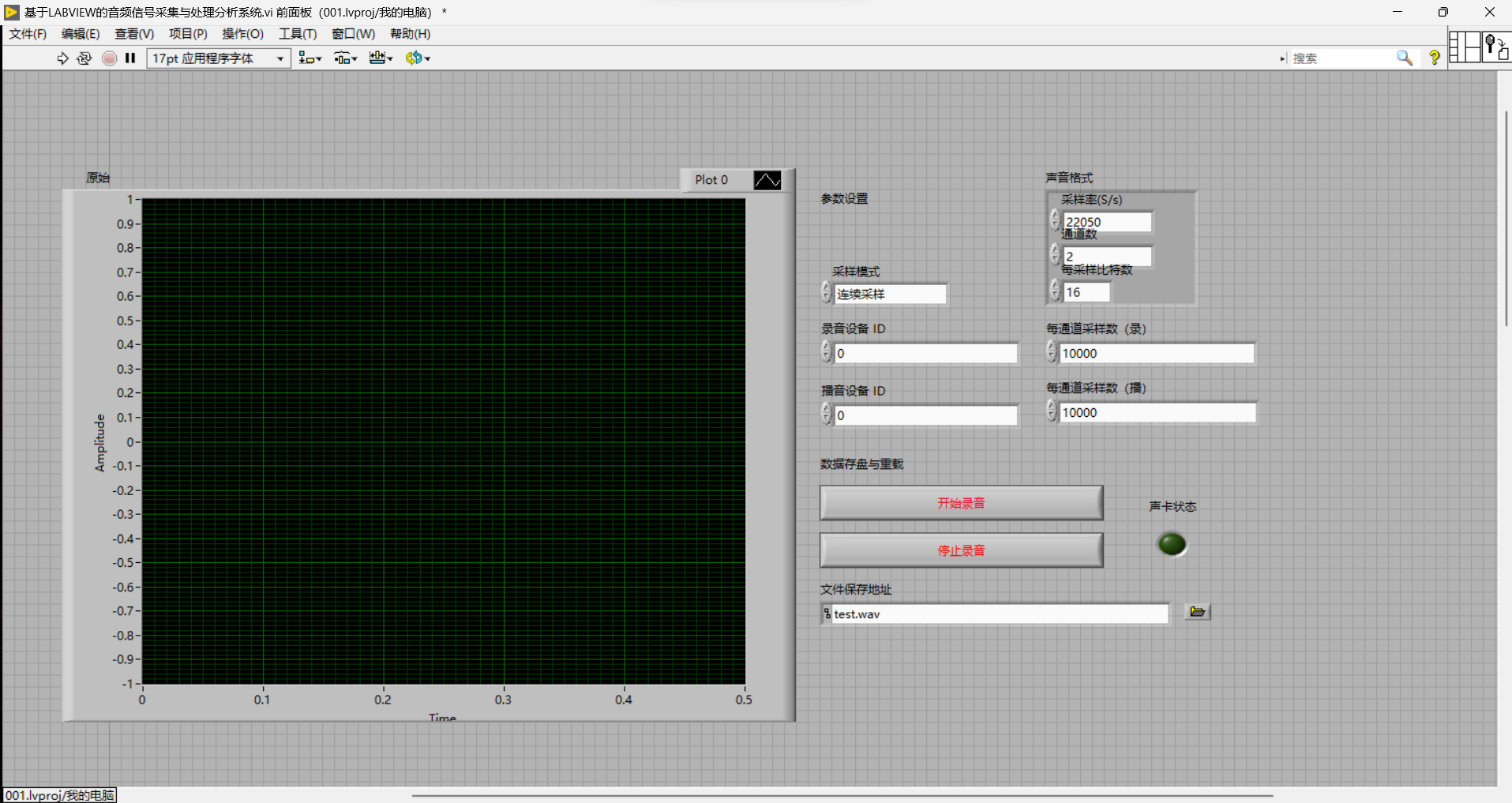Click the test.wav file path field
1512x803 pixels.
point(1000,614)
